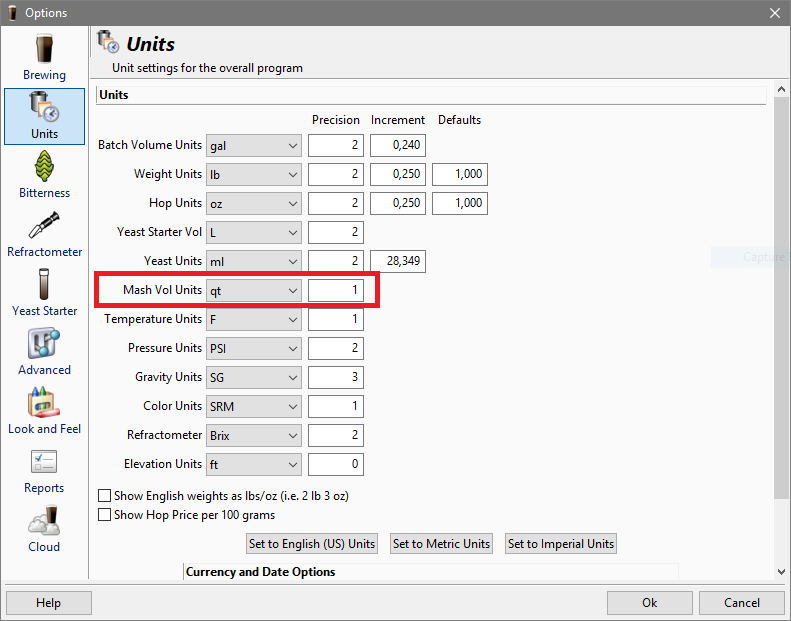Edit Weight Units default value field

[460, 174]
